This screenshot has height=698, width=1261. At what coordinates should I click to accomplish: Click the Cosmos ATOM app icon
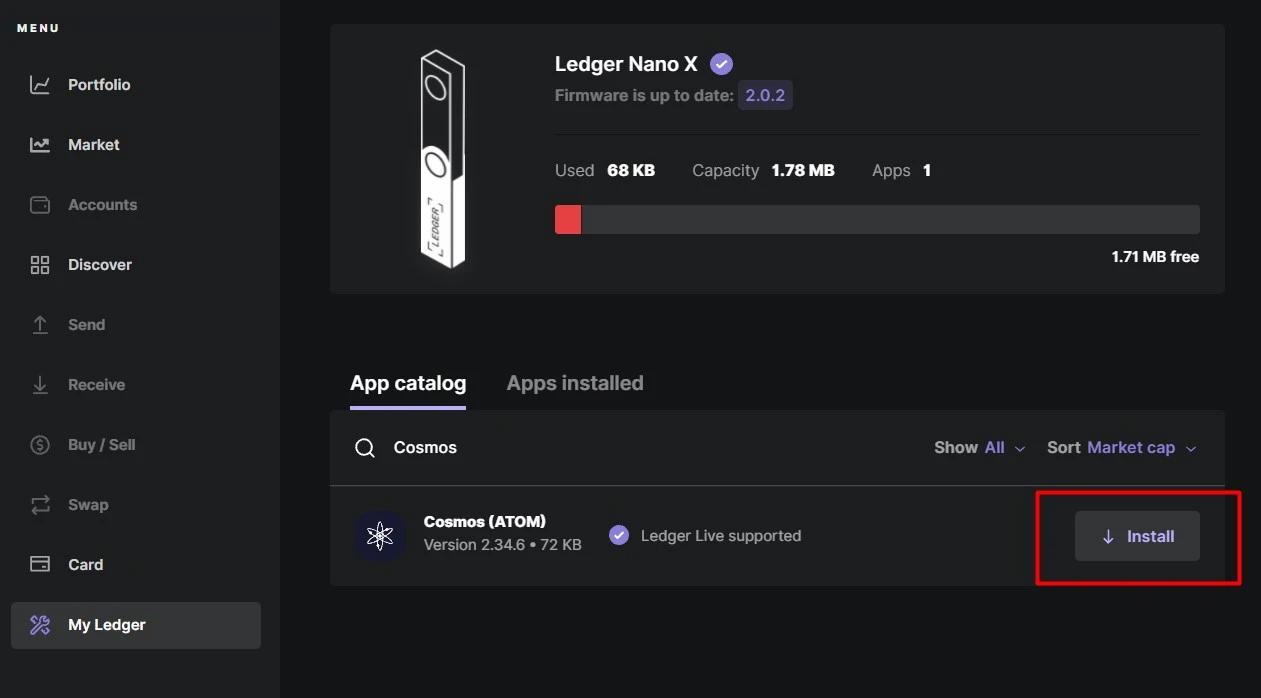(x=380, y=536)
